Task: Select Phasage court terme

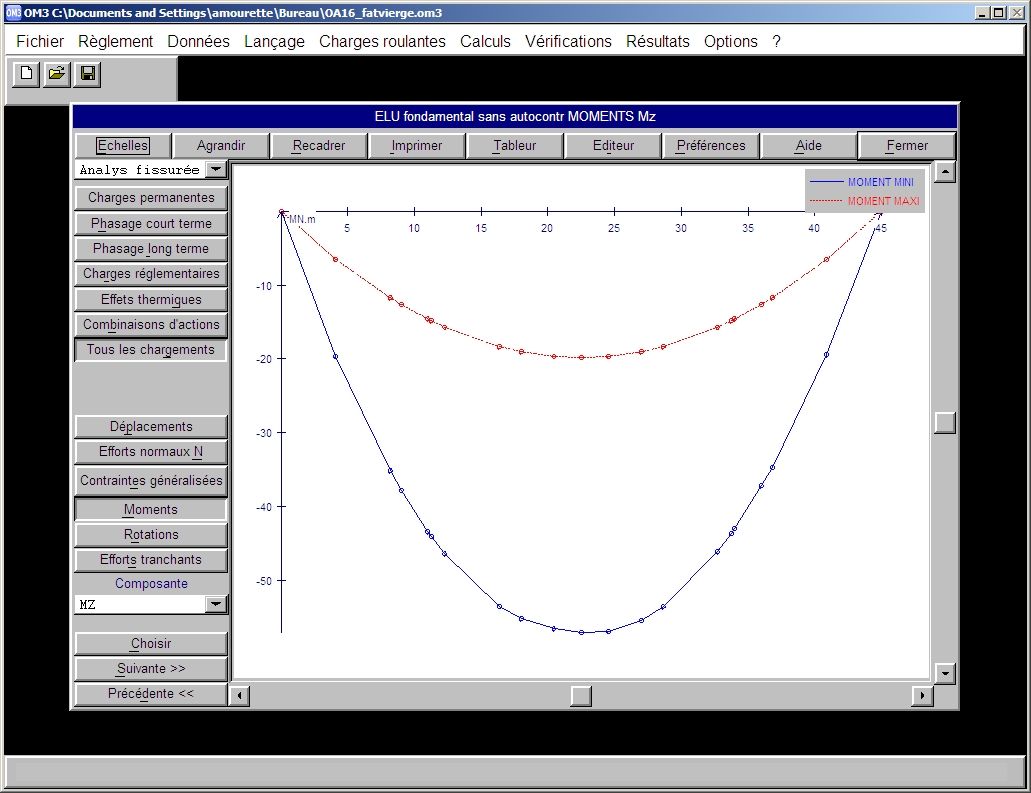Action: 151,224
